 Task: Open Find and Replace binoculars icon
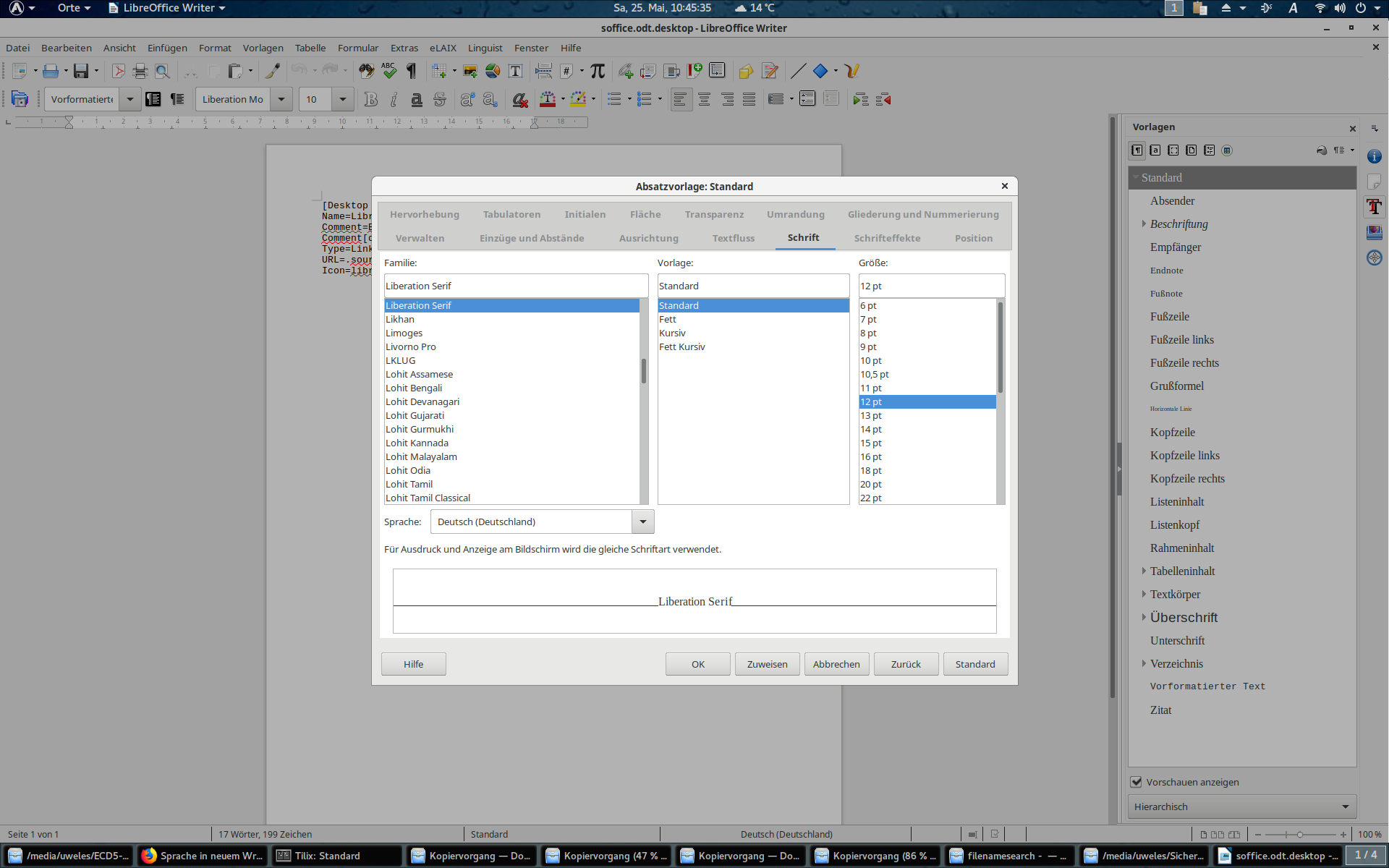click(x=367, y=71)
